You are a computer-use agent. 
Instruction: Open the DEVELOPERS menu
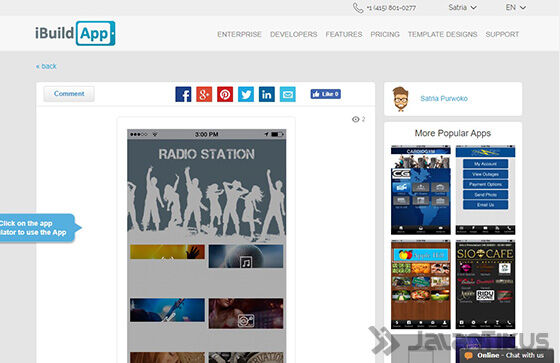294,34
